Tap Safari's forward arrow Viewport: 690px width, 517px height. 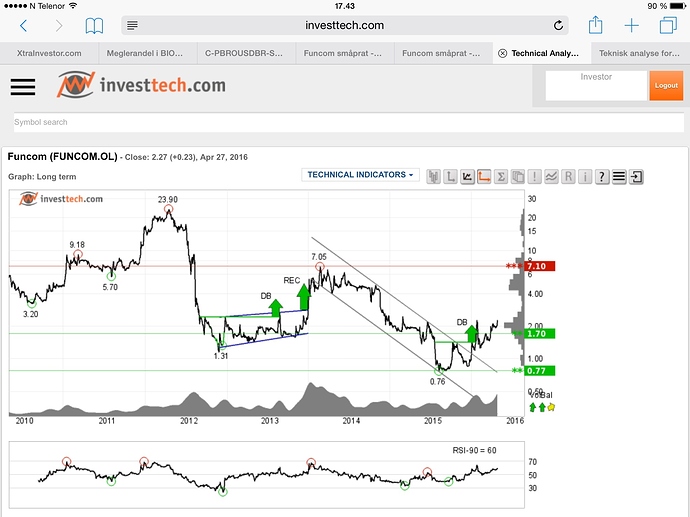(x=59, y=26)
